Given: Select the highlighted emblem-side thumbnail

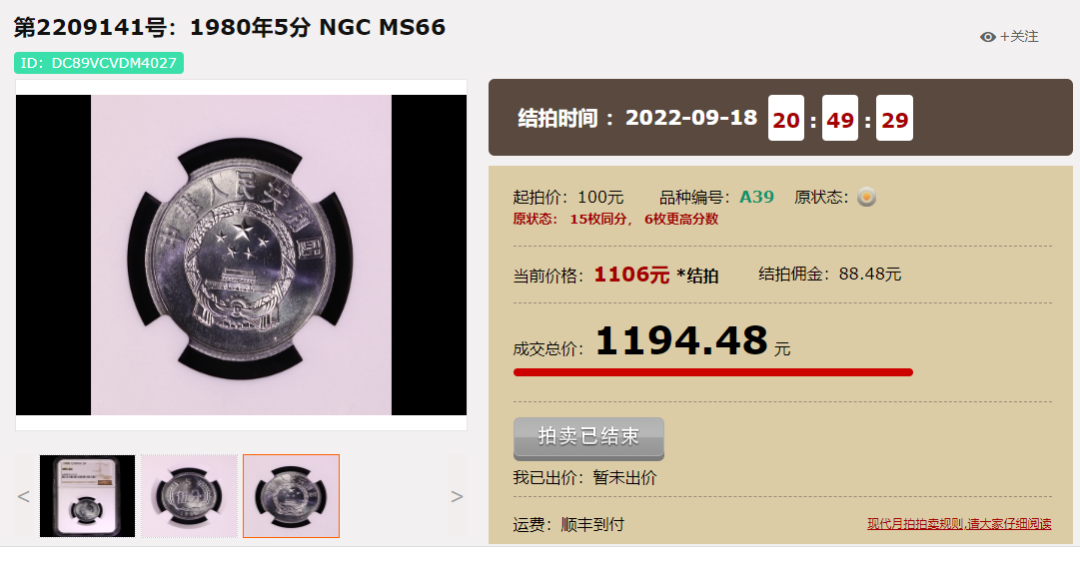Looking at the screenshot, I should click(x=291, y=496).
